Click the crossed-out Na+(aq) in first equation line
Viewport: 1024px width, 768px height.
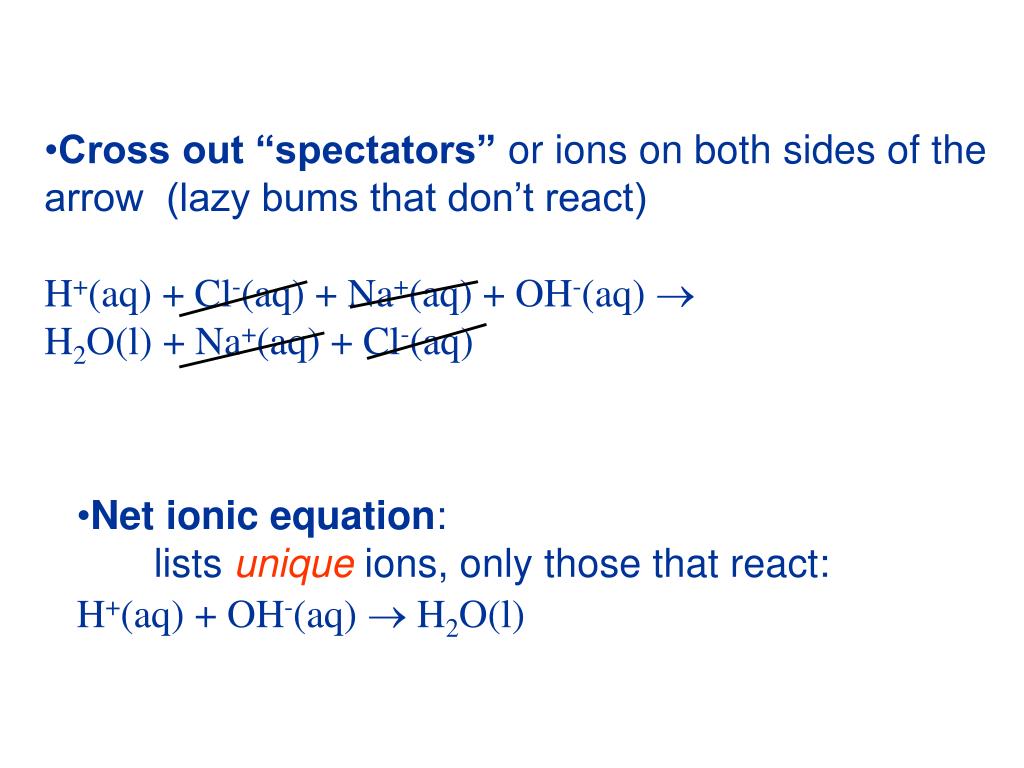410,295
